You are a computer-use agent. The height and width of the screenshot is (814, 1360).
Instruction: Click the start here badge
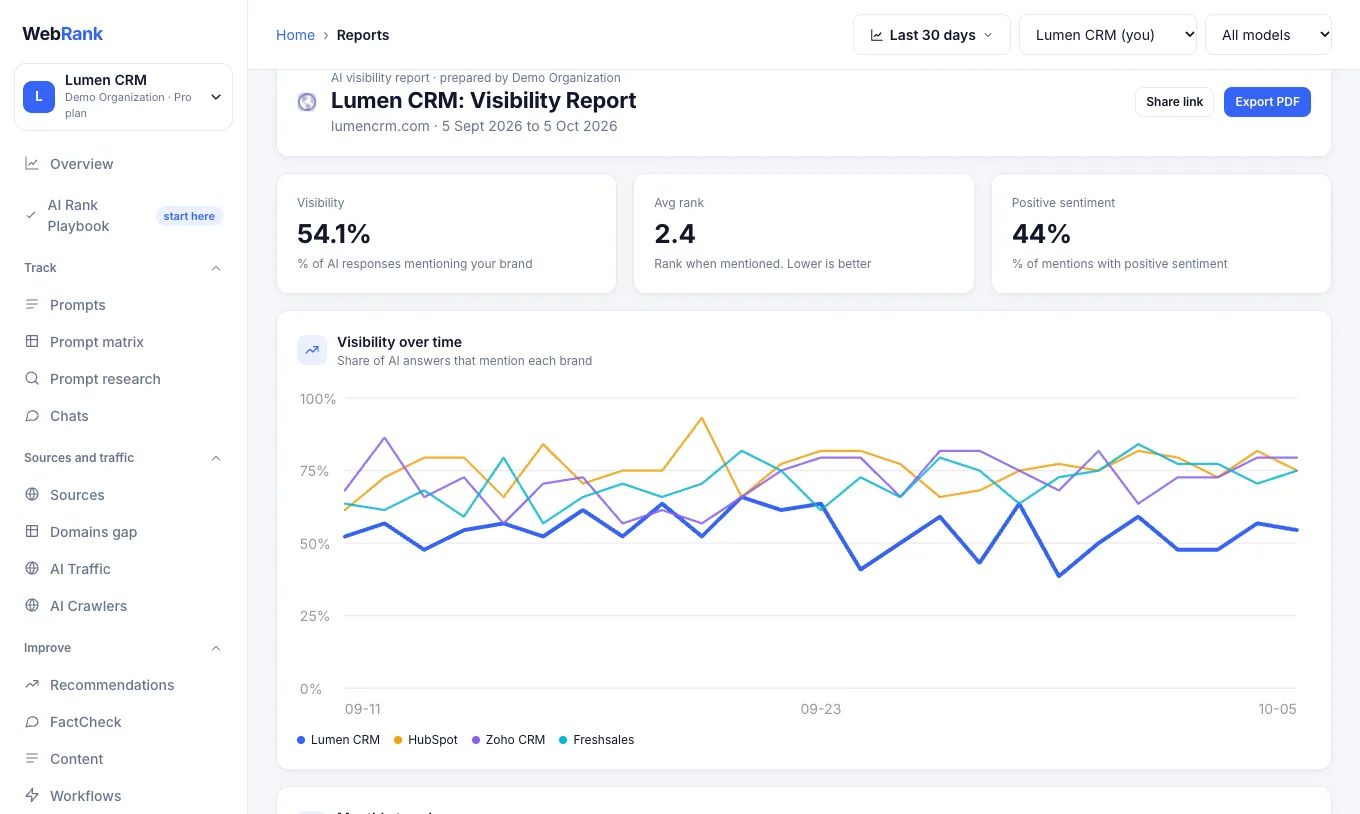click(x=189, y=216)
